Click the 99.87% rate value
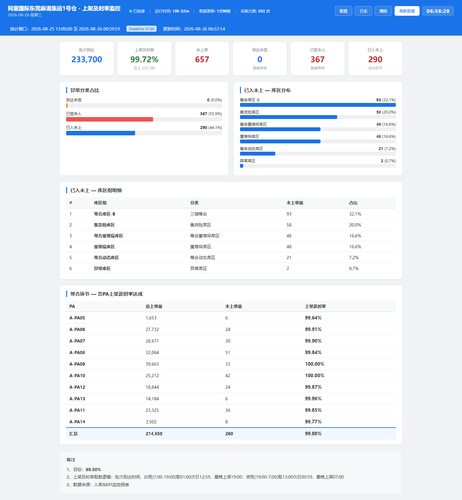 [313, 387]
